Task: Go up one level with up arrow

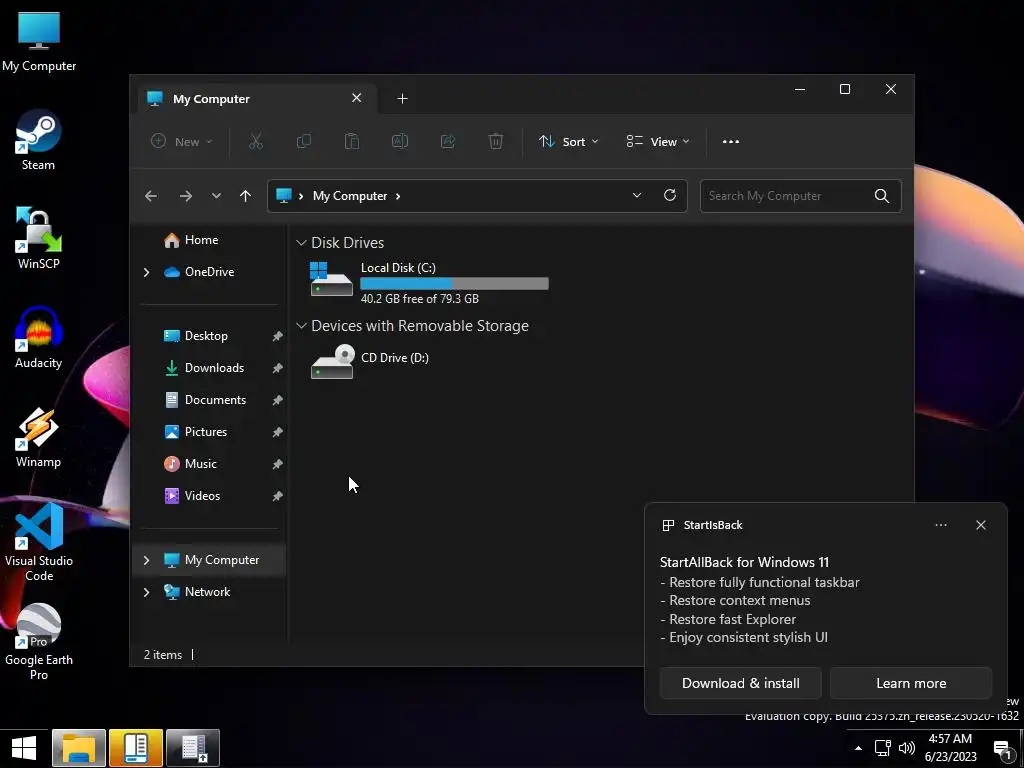Action: (246, 196)
